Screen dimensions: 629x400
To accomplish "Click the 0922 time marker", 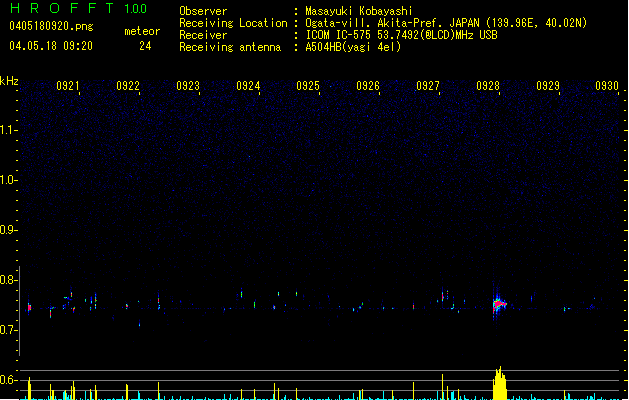I will pyautogui.click(x=128, y=86).
